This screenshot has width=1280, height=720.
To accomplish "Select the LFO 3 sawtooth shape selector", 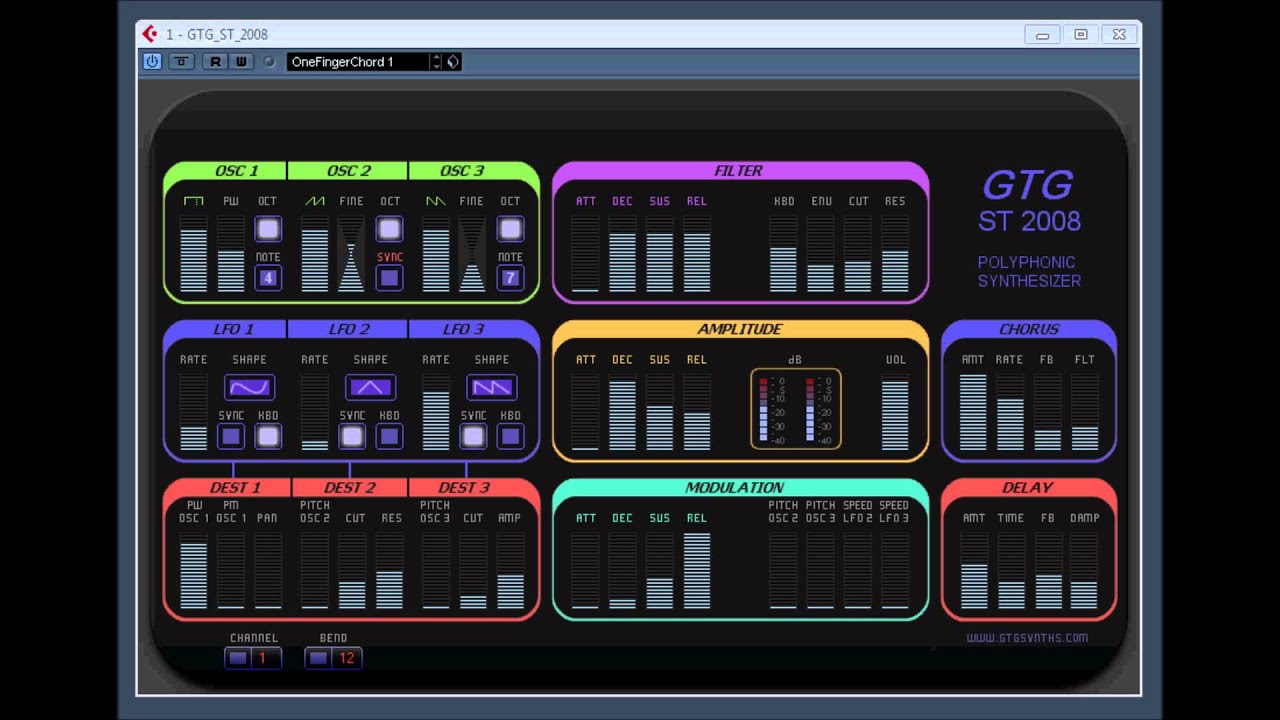I will tap(491, 387).
